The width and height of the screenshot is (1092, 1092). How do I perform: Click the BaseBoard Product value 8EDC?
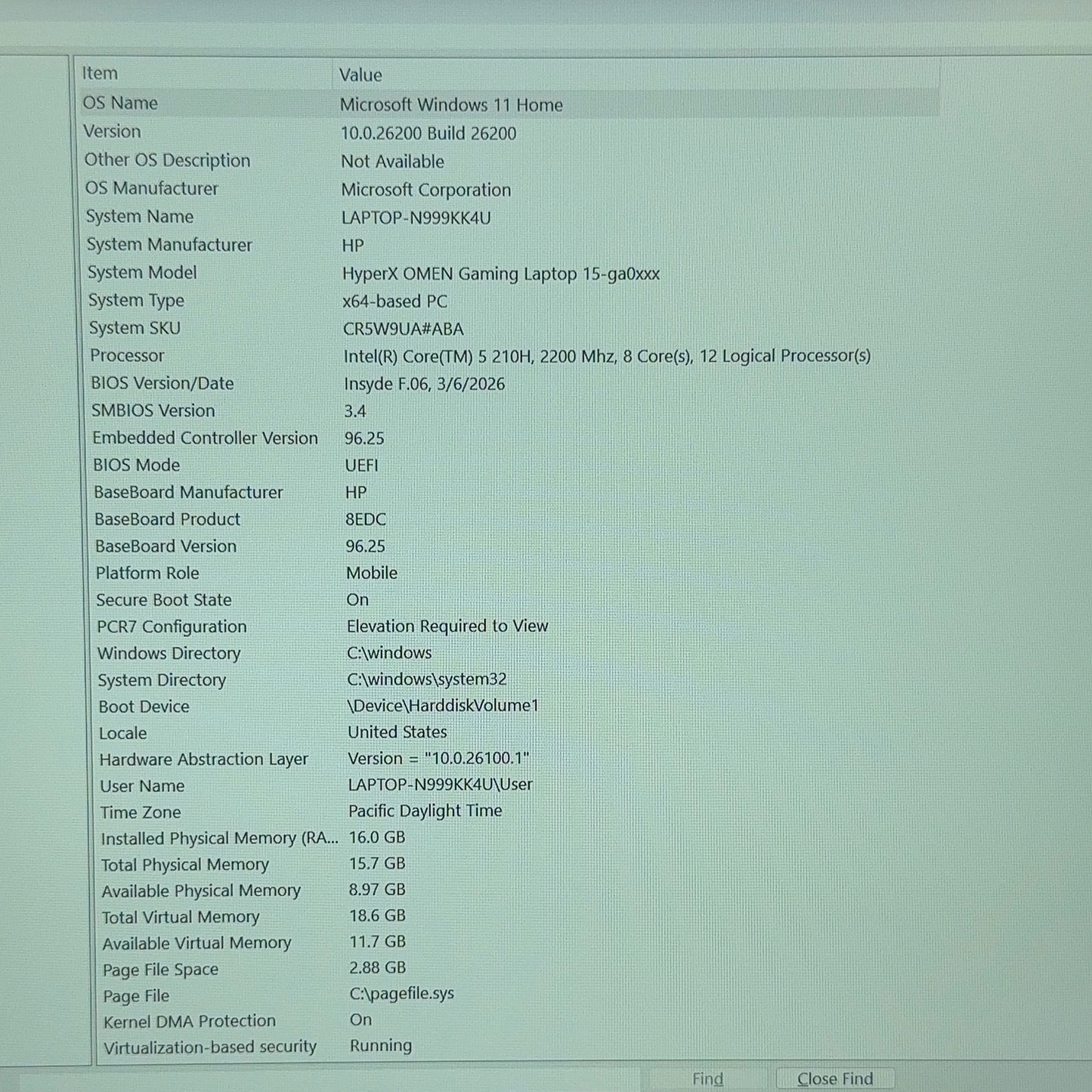click(366, 520)
